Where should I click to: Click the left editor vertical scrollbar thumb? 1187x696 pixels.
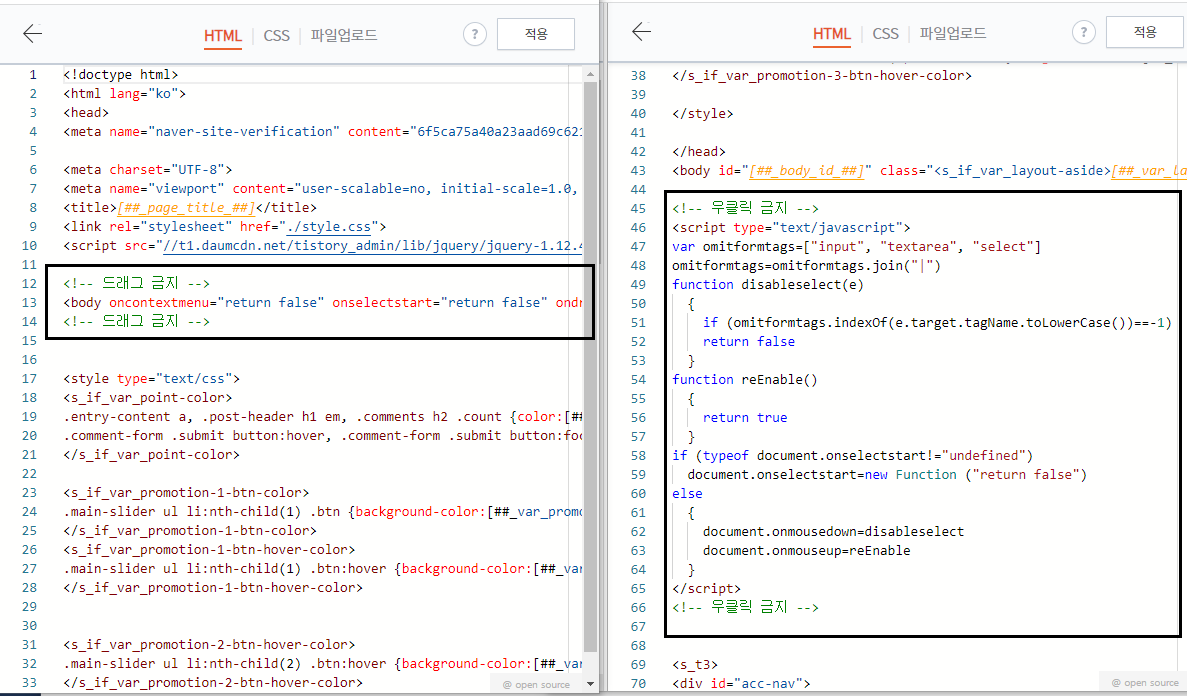[x=590, y=367]
